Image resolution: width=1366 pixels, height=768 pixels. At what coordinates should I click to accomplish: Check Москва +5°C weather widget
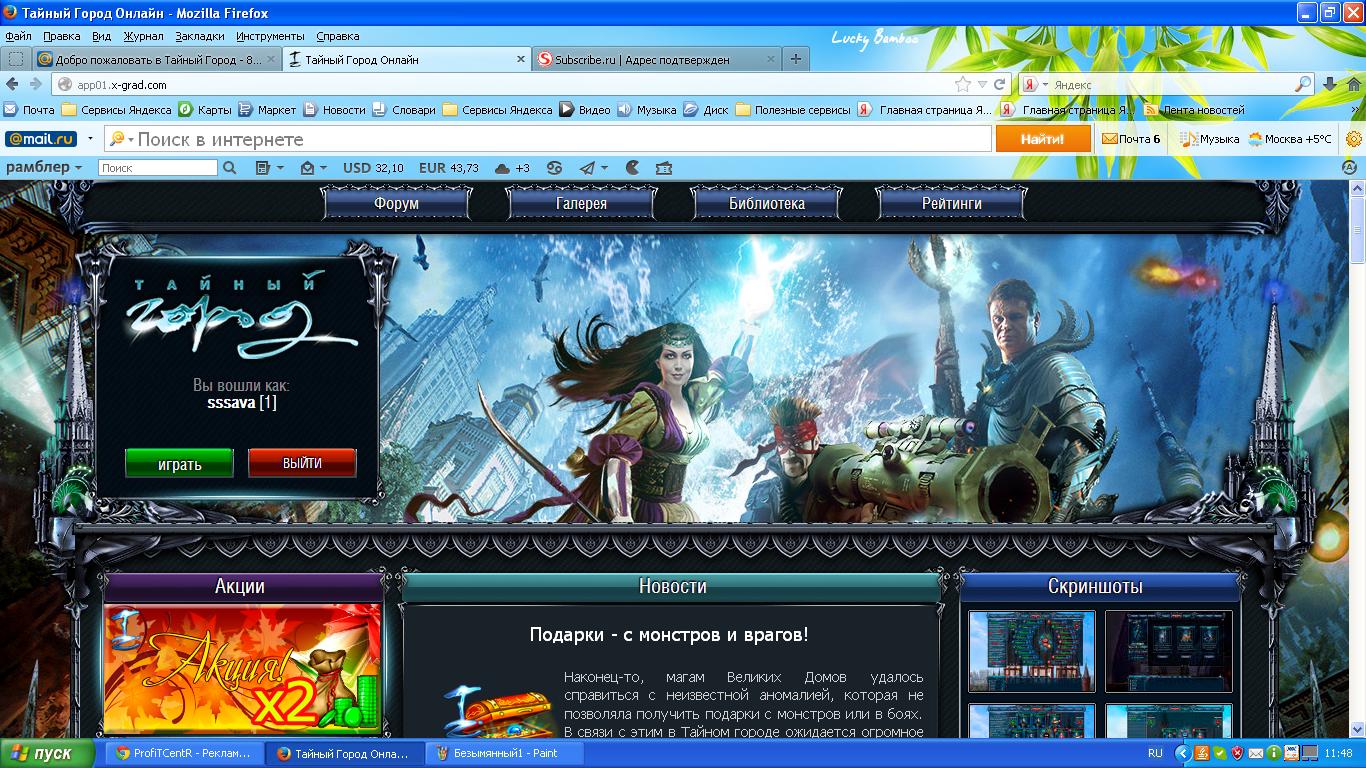(x=1290, y=139)
